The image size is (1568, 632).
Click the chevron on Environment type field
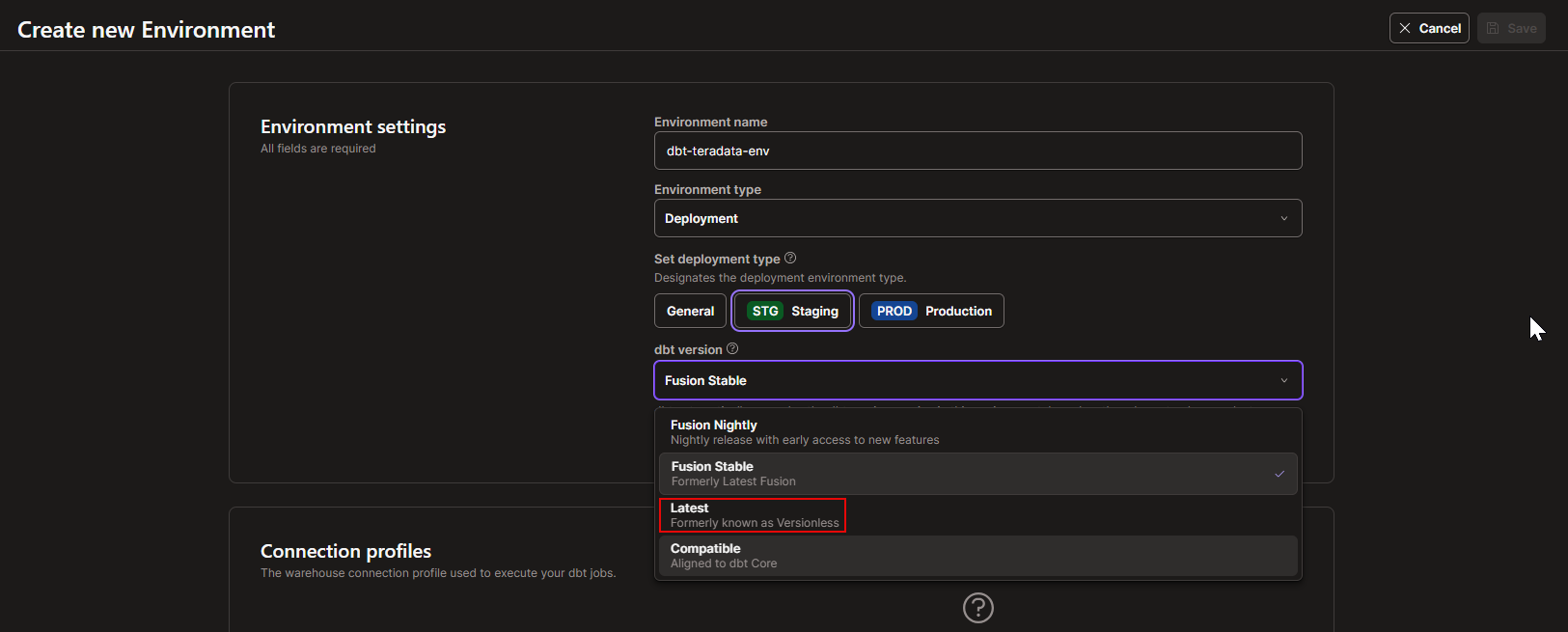(x=1284, y=218)
